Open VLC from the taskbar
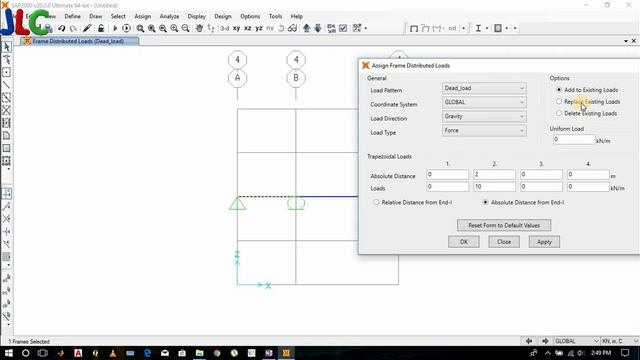The height and width of the screenshot is (360, 640). (x=113, y=353)
